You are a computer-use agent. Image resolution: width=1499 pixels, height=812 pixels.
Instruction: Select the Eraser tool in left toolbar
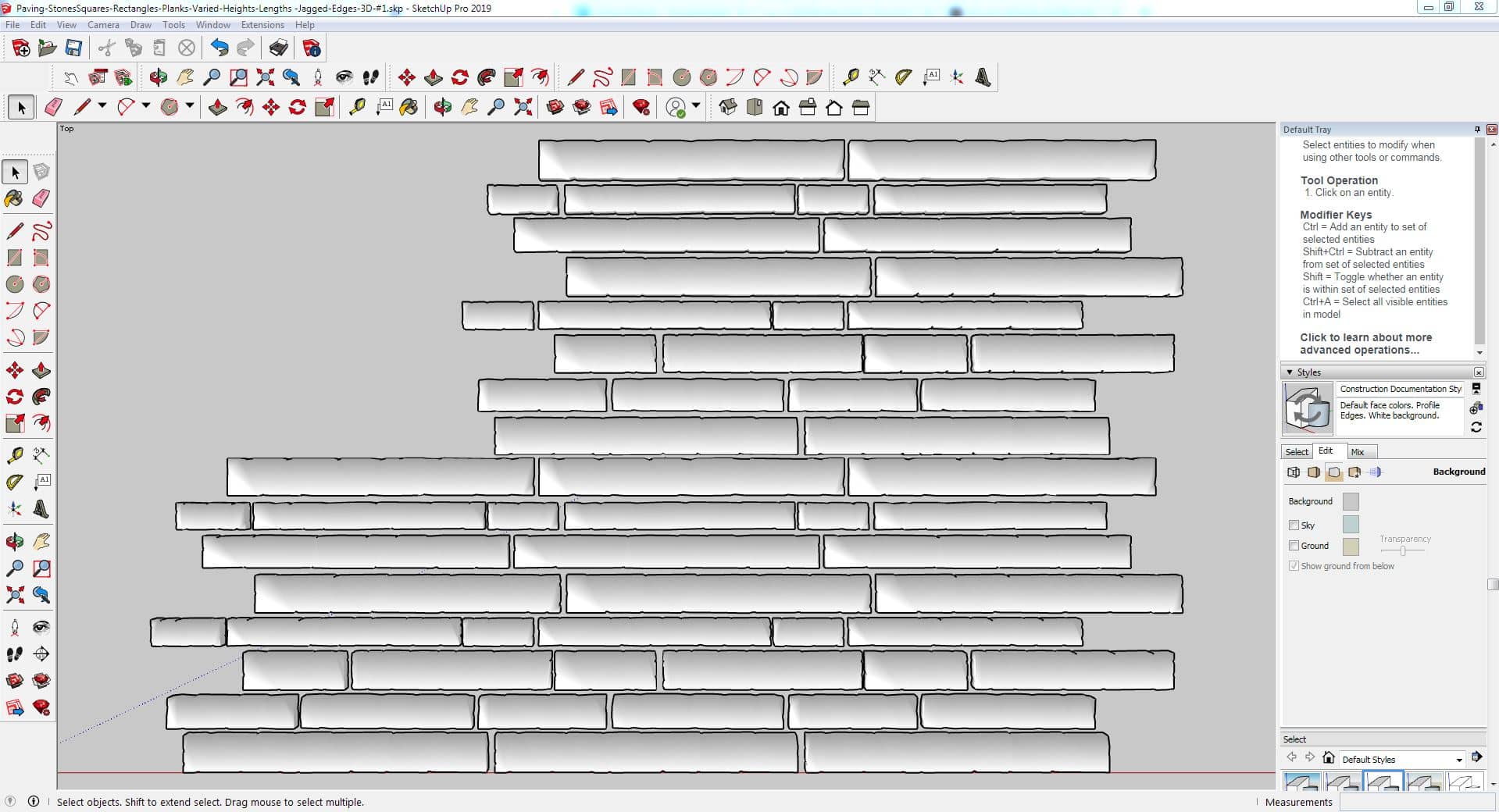pyautogui.click(x=41, y=198)
